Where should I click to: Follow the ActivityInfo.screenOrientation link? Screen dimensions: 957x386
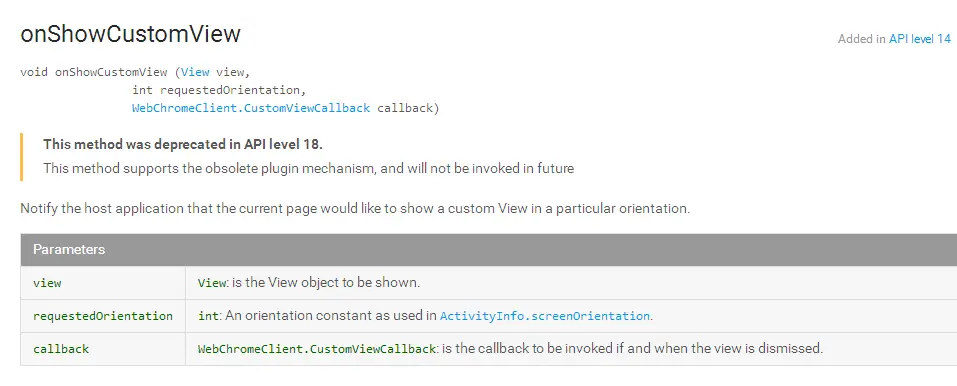click(x=544, y=316)
